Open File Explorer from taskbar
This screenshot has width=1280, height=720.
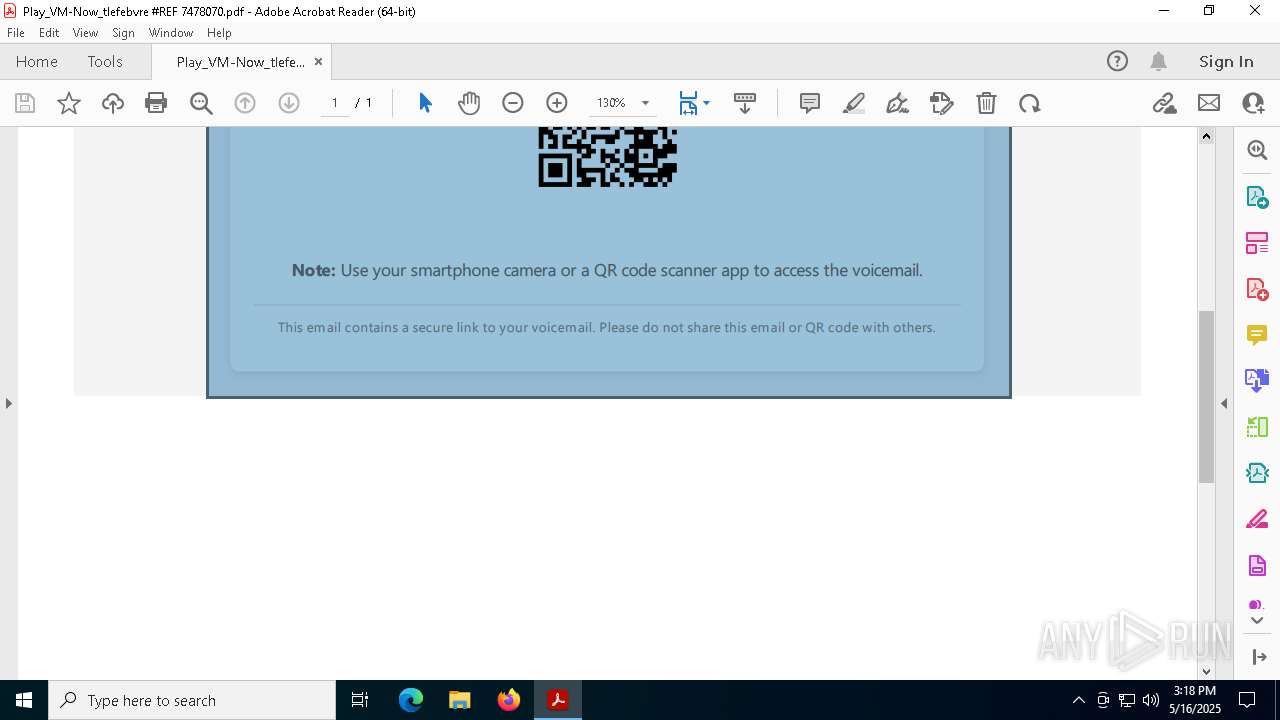(460, 700)
